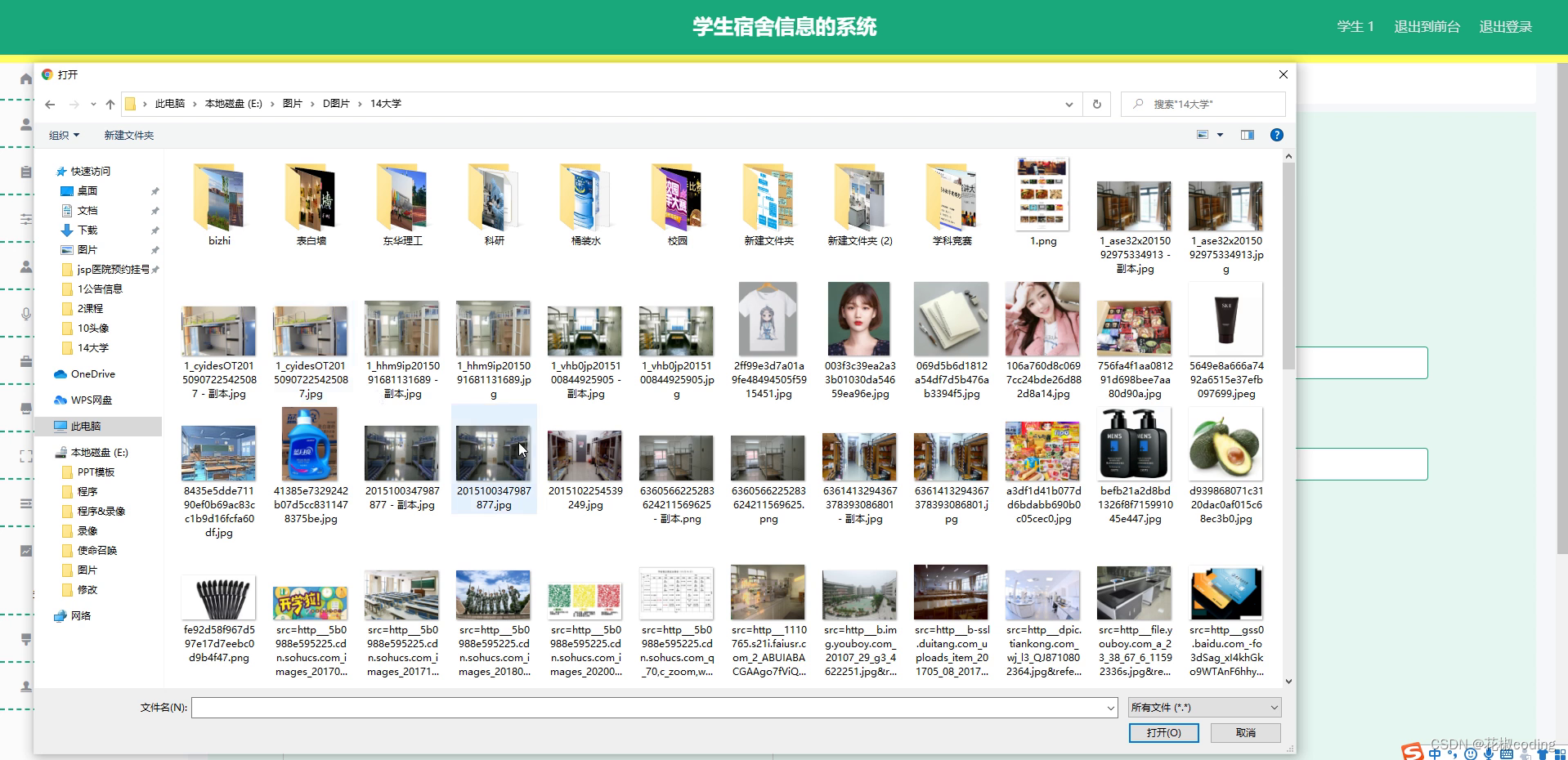Viewport: 1568px width, 760px height.
Task: Refresh the folder with the refresh icon
Action: (1095, 104)
